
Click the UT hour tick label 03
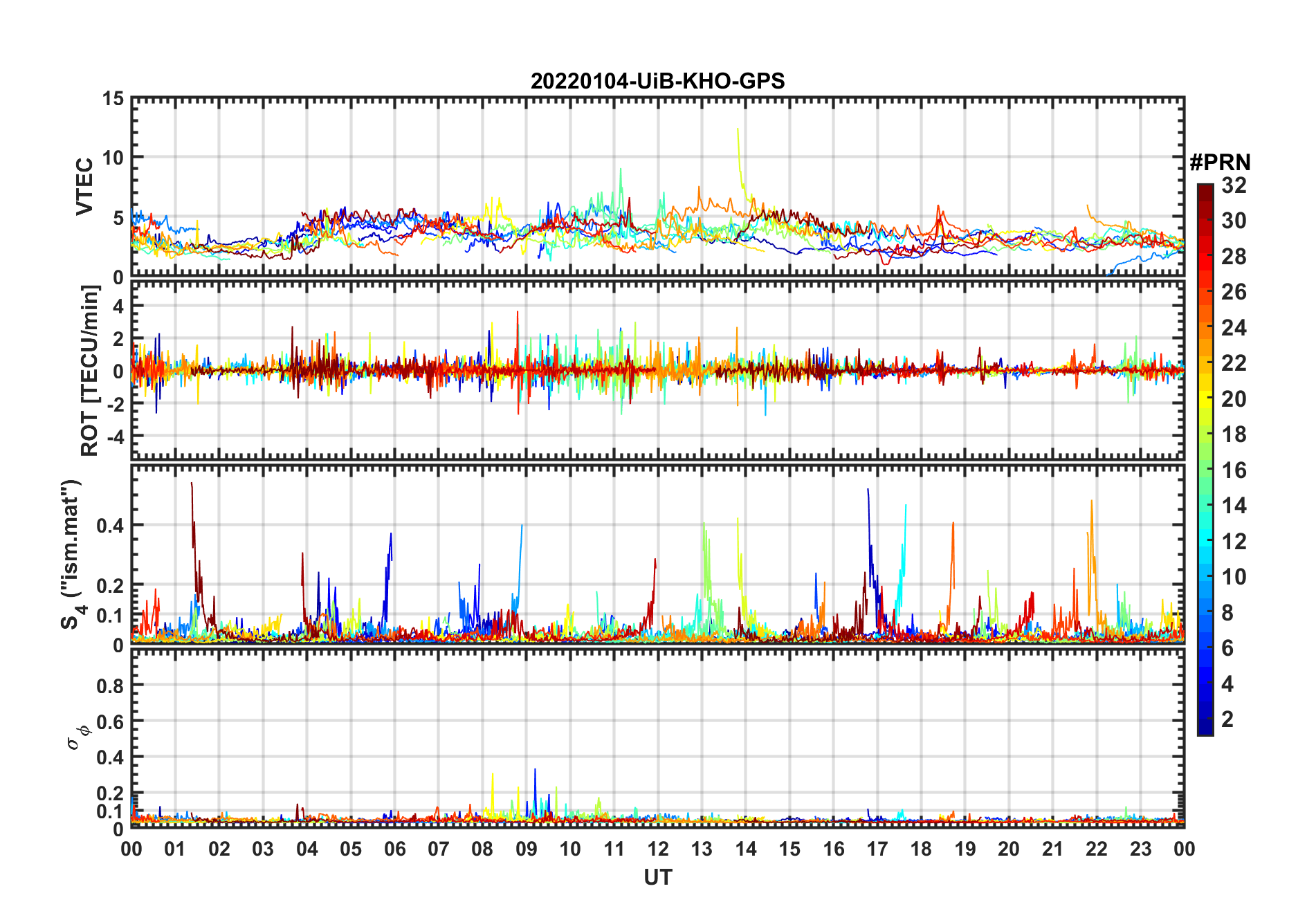(x=263, y=849)
